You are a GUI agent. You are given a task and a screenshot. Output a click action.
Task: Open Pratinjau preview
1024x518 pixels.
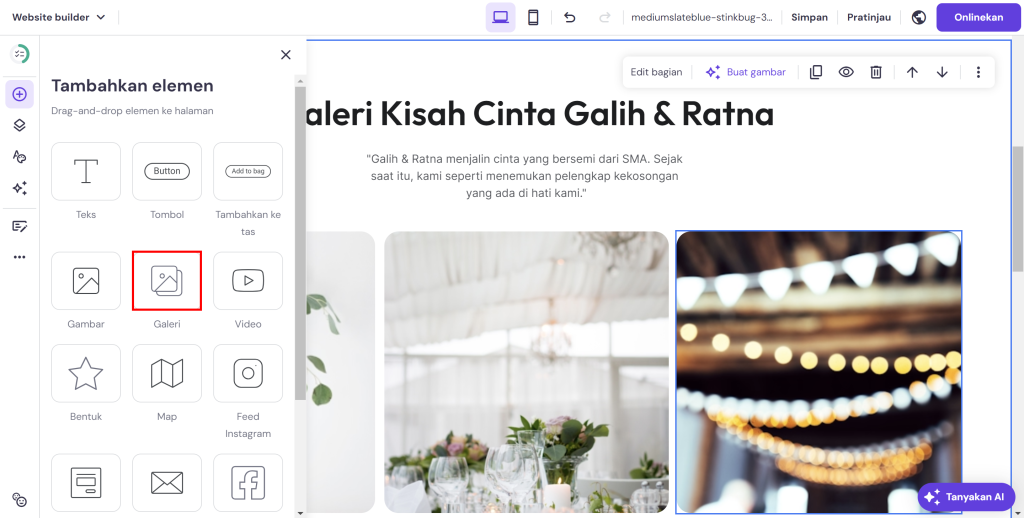click(869, 18)
